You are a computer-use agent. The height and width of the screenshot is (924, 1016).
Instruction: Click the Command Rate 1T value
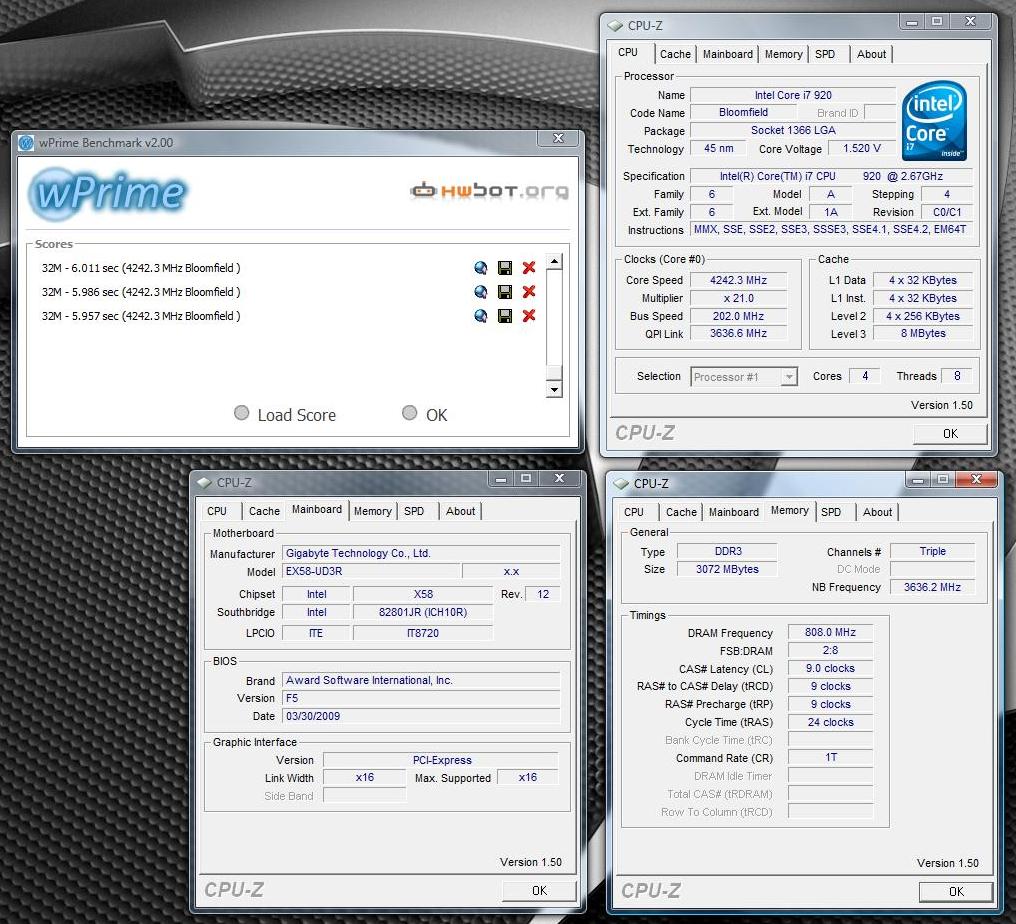click(x=830, y=757)
